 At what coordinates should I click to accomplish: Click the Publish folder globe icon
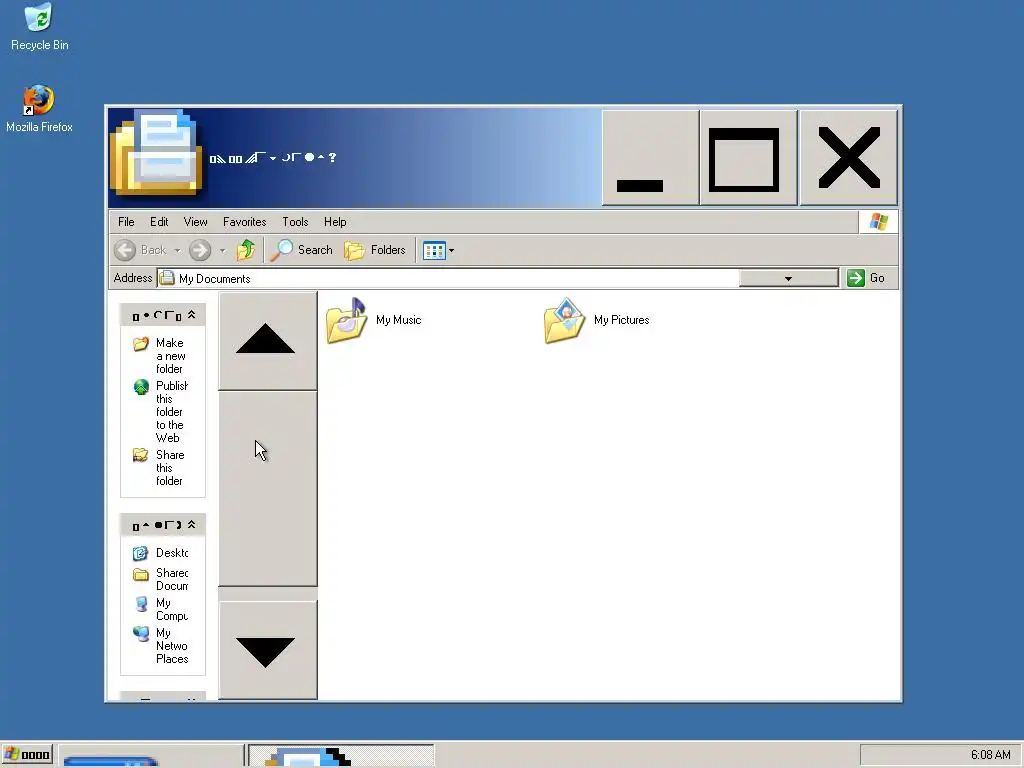click(x=141, y=387)
